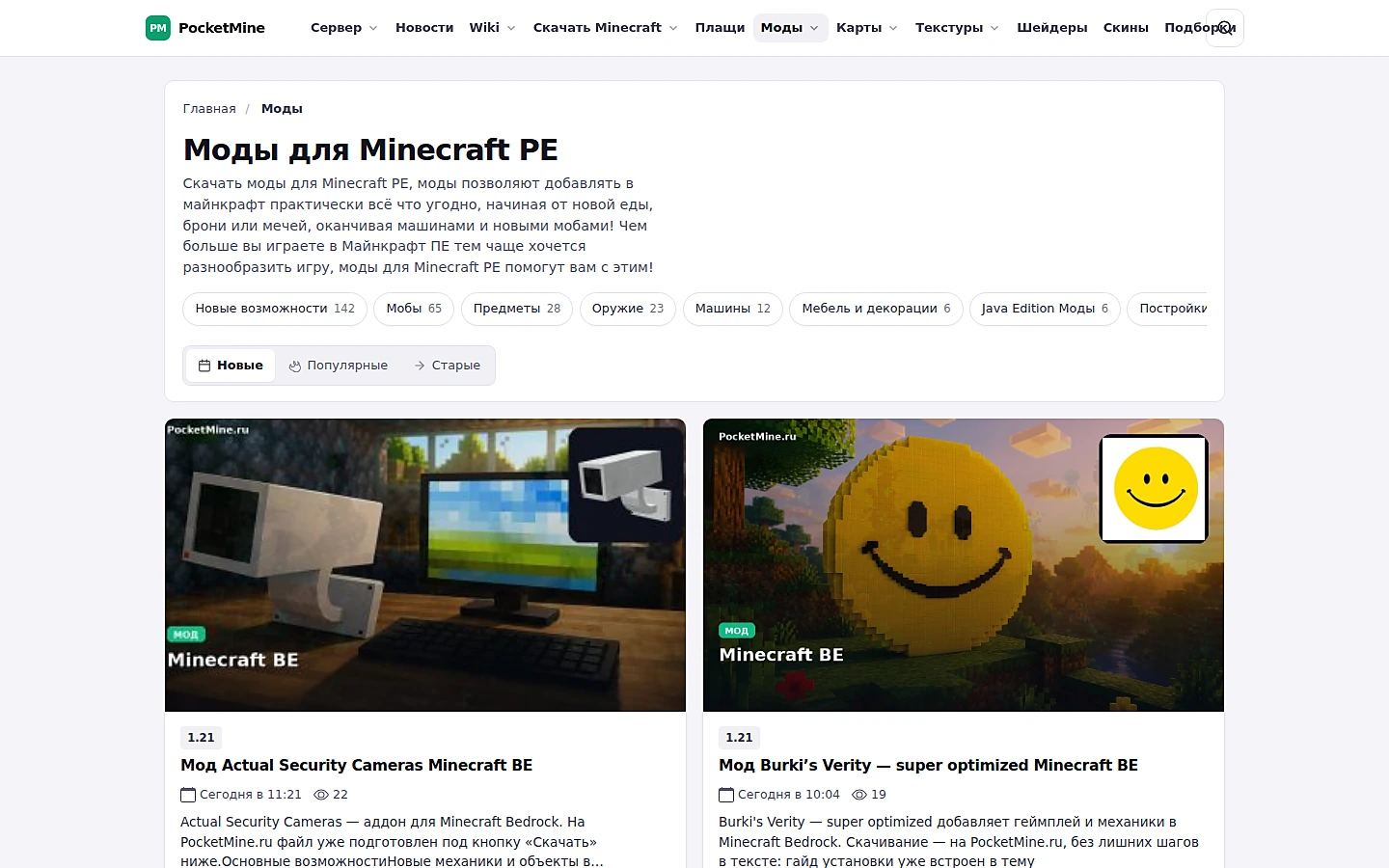Filter by Новые возможности 142 category
This screenshot has height=868, width=1389.
pyautogui.click(x=275, y=309)
